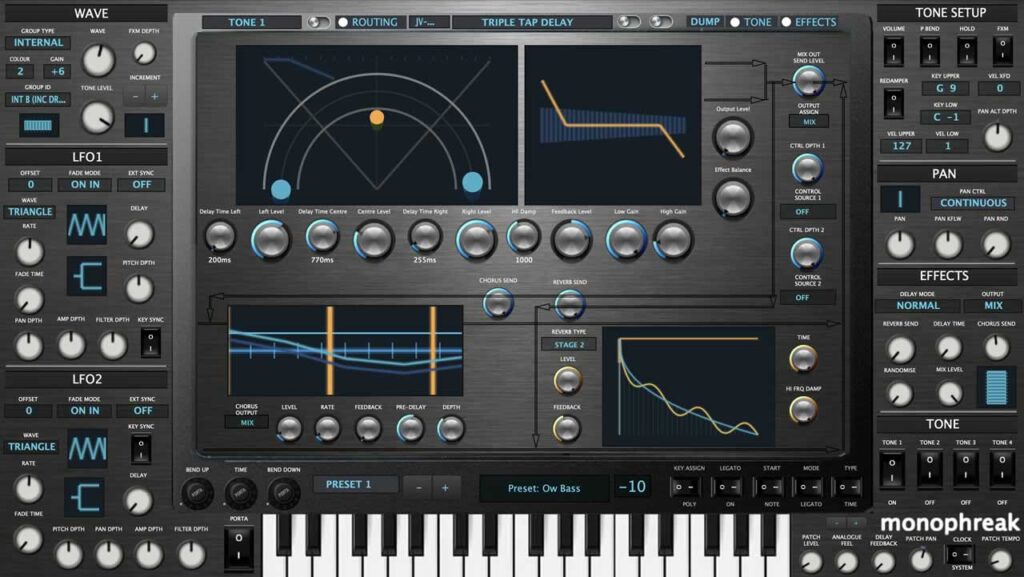Expand the Reverb Type STAGE 2 selector
Image resolution: width=1024 pixels, height=577 pixels.
click(574, 344)
